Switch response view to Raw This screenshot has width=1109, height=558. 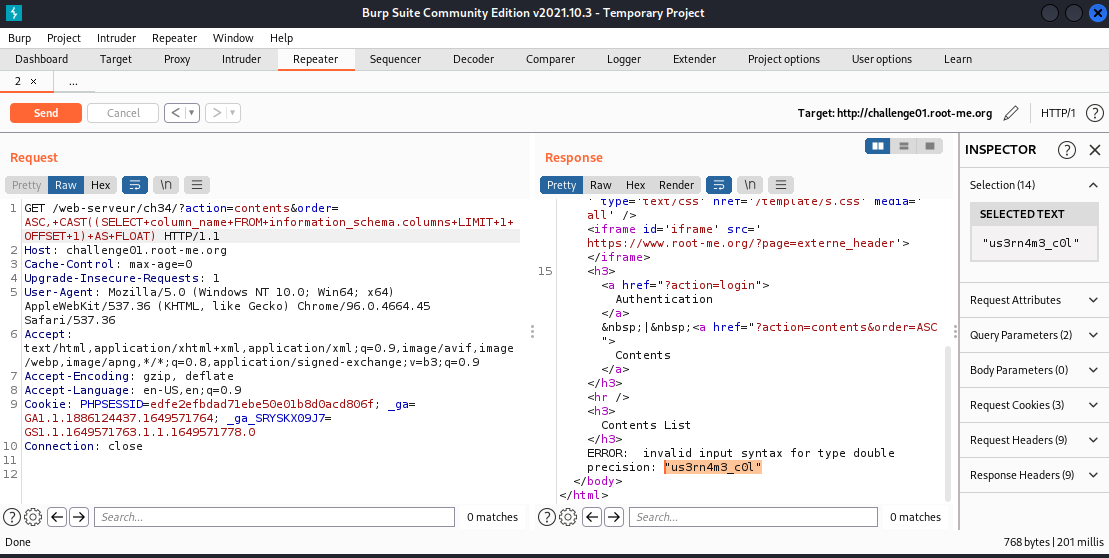click(600, 185)
